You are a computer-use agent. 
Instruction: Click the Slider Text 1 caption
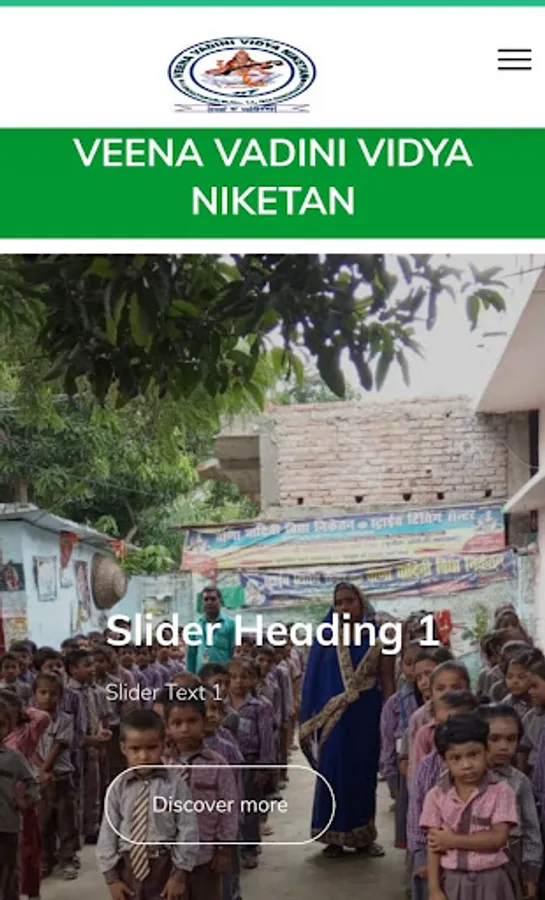pos(164,693)
